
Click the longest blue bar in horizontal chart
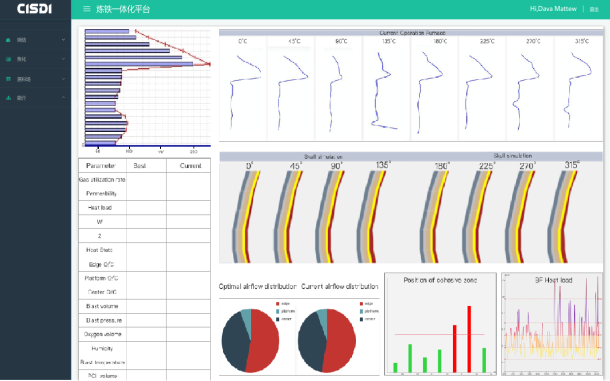pyautogui.click(x=139, y=64)
